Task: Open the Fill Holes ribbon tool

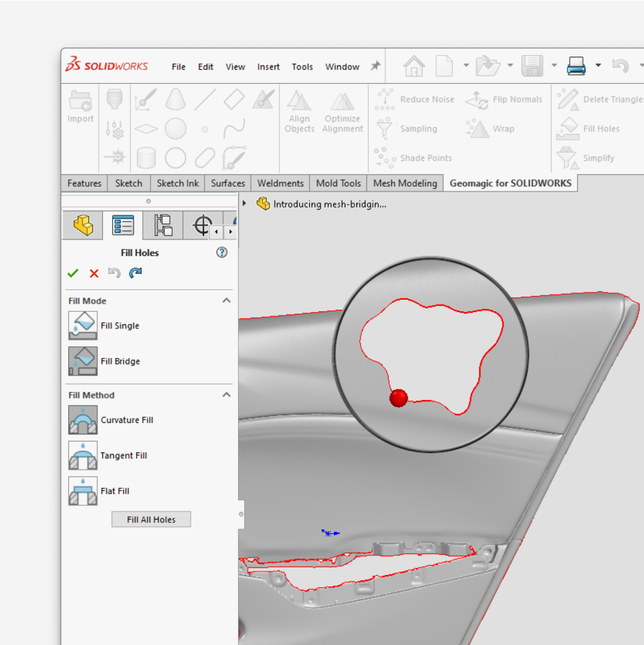Action: click(588, 129)
